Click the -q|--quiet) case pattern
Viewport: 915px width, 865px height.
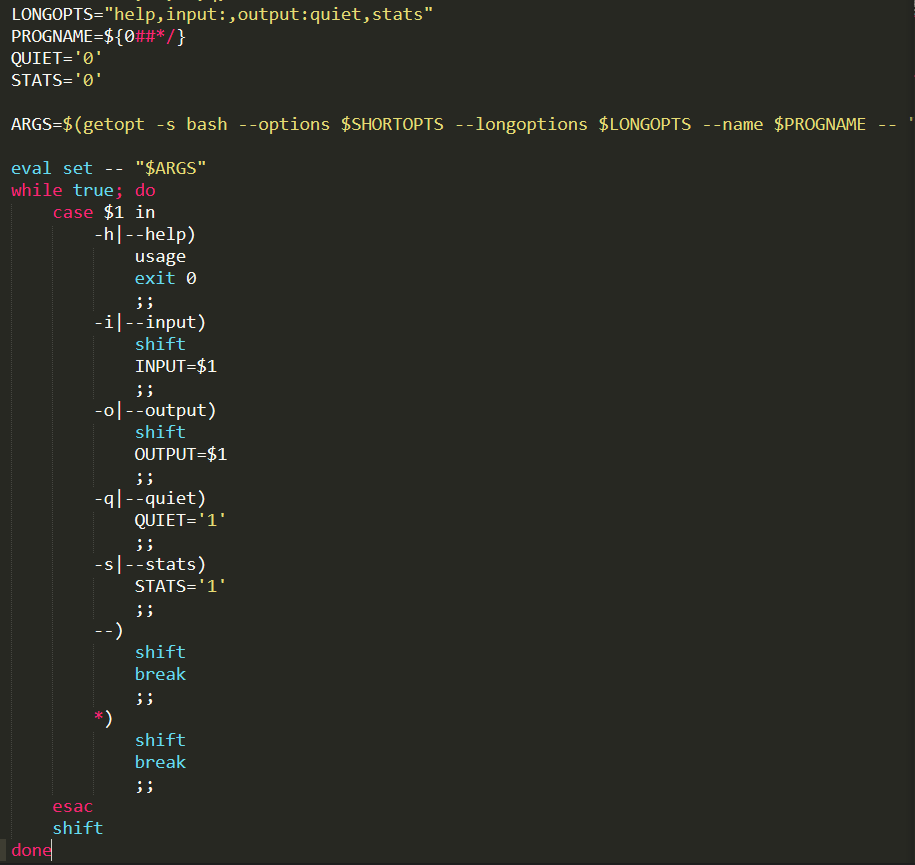tap(149, 498)
